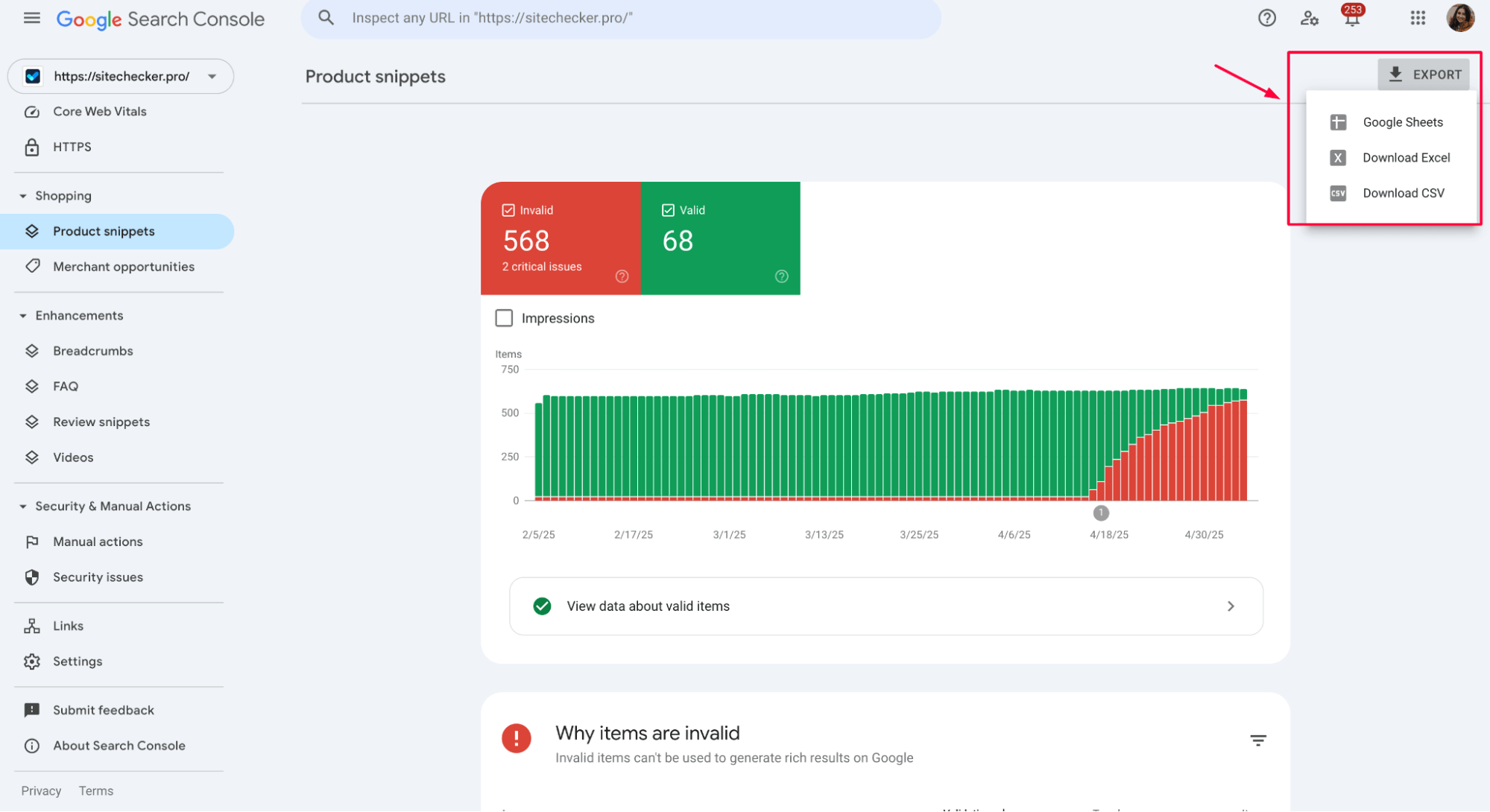Screen dimensions: 1490x812
Task: Choose Download CSV export option
Action: [x=1392, y=194]
